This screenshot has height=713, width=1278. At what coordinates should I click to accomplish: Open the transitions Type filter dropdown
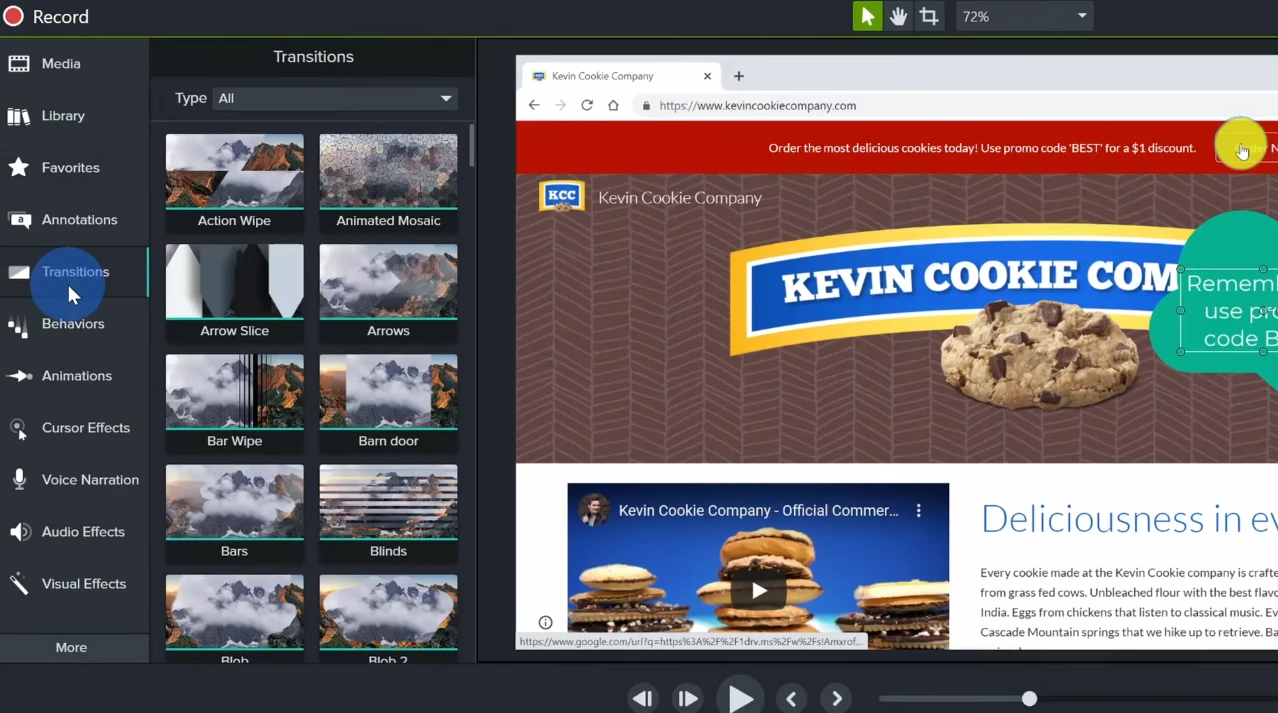click(334, 98)
